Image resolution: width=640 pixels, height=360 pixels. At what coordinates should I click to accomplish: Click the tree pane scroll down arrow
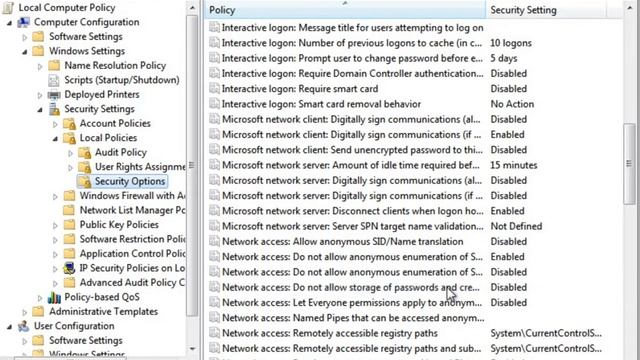click(x=192, y=349)
